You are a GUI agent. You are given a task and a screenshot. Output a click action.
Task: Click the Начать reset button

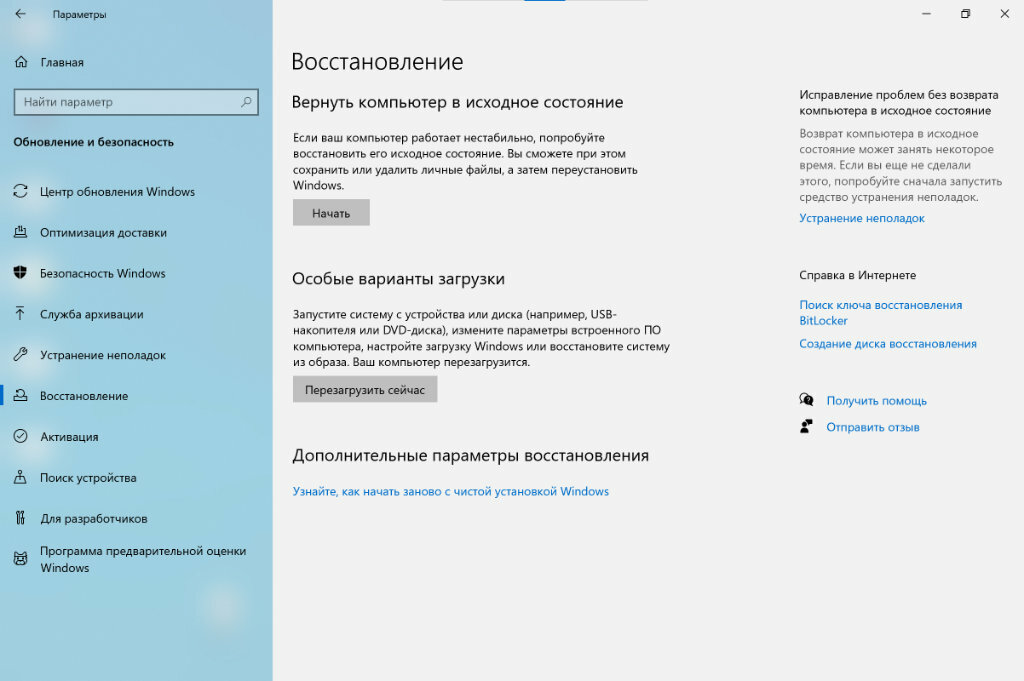(331, 213)
